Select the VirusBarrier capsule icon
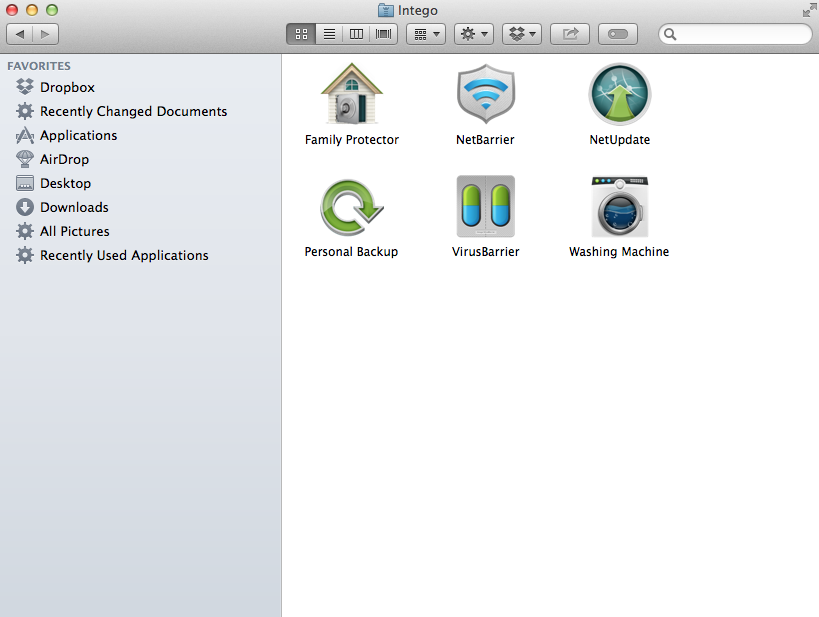The height and width of the screenshot is (617, 819). click(x=486, y=206)
